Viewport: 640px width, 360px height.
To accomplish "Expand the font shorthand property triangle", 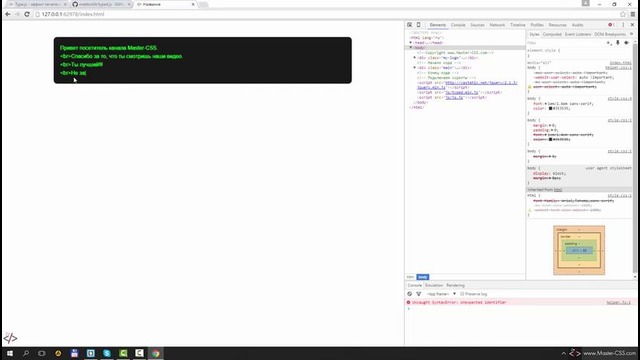I will point(546,104).
